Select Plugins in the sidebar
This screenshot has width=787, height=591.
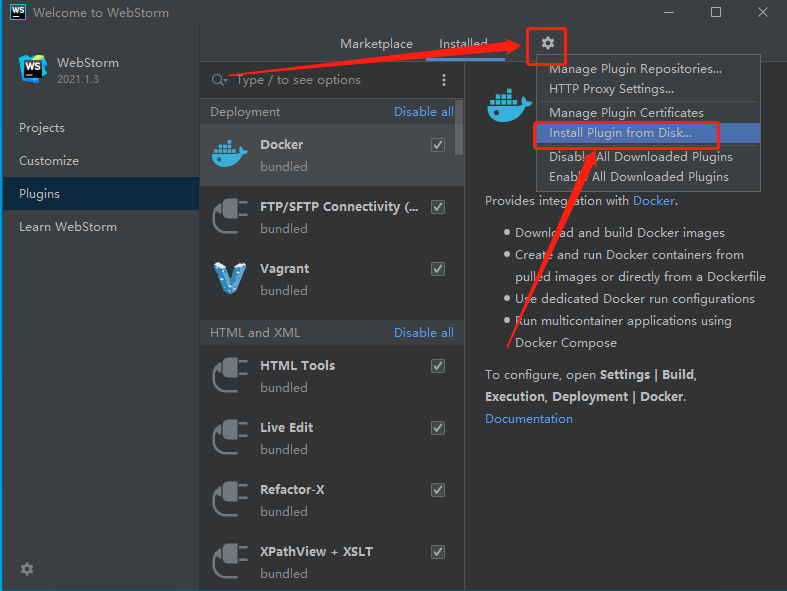tap(101, 194)
